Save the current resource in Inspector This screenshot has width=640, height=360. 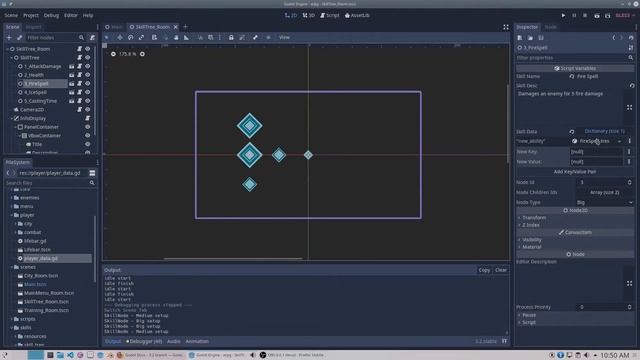(541, 38)
